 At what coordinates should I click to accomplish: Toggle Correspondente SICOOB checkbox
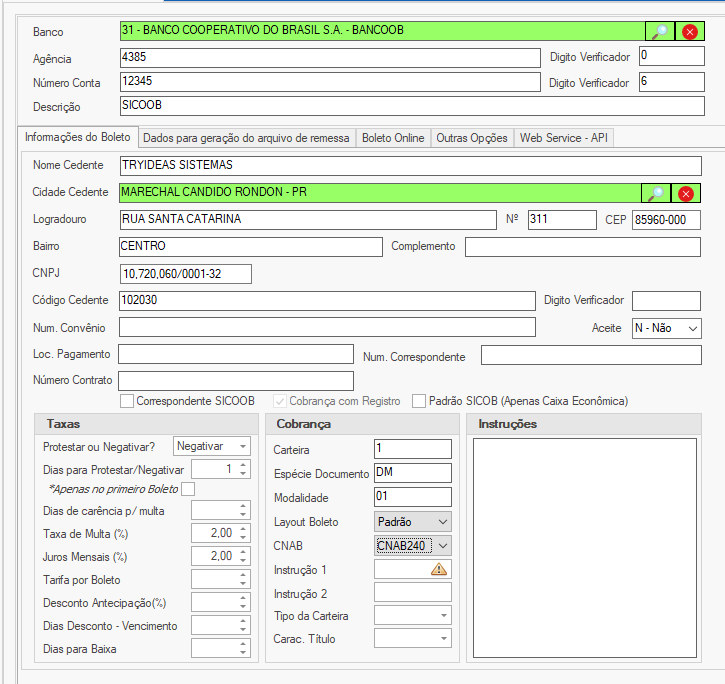(x=127, y=401)
